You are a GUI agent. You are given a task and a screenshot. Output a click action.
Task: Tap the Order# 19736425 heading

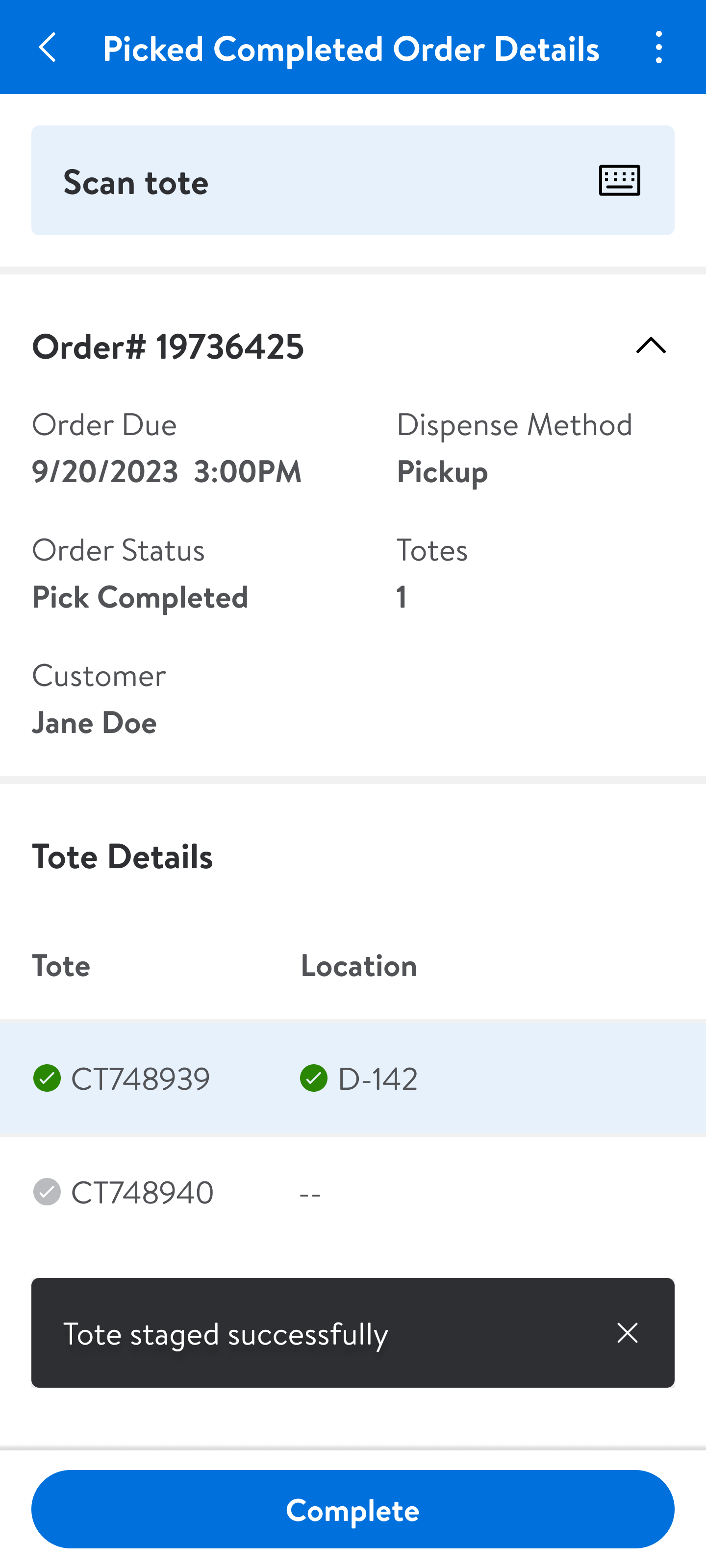tap(168, 346)
